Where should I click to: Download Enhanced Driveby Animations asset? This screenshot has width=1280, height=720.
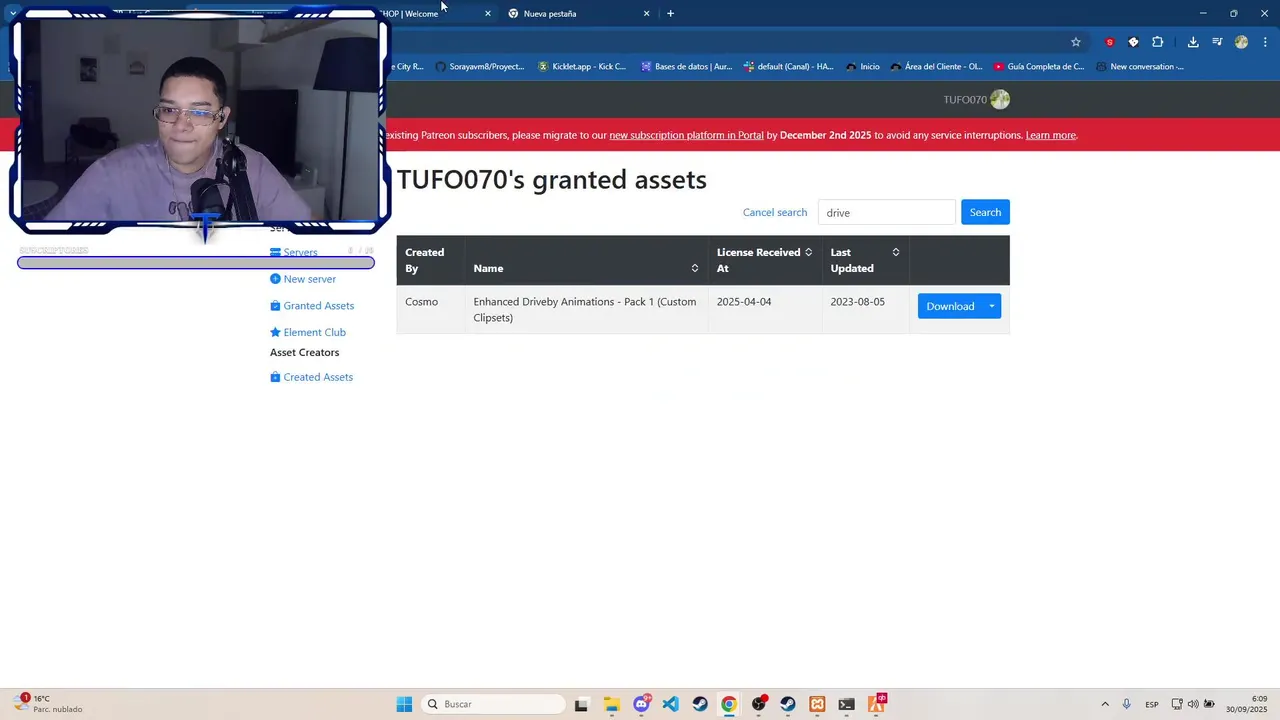[x=950, y=306]
